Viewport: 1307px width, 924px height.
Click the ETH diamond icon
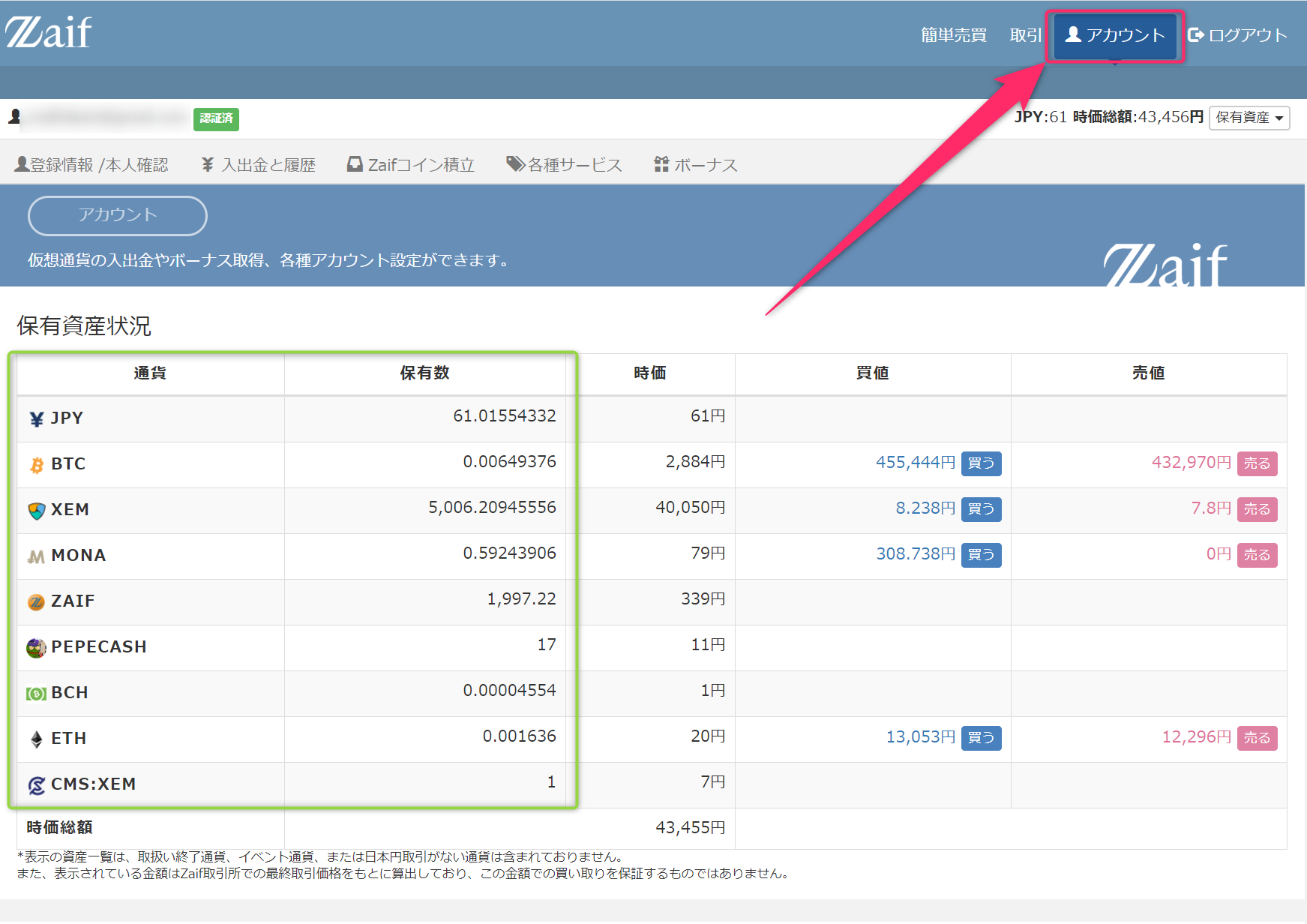pos(37,739)
